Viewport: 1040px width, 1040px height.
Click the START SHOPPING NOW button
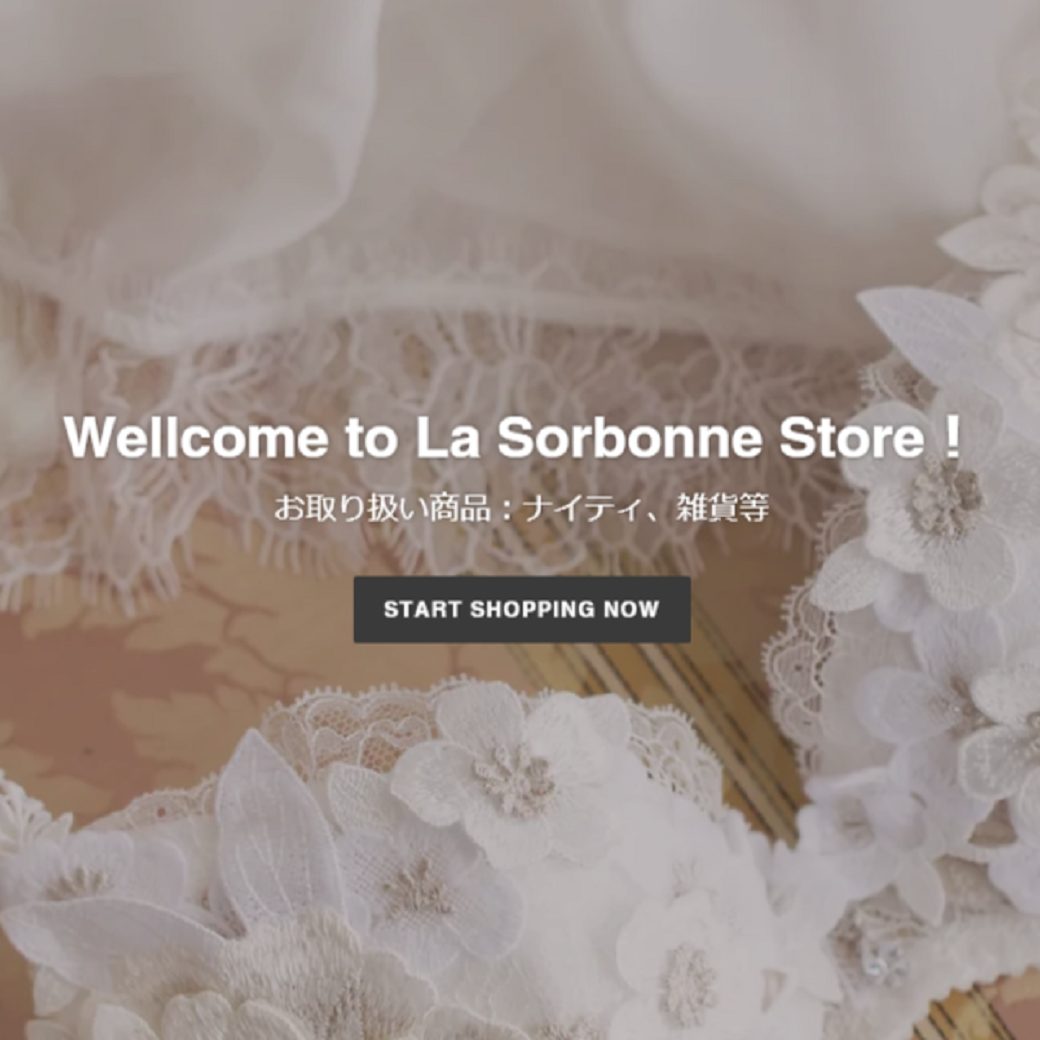click(522, 609)
